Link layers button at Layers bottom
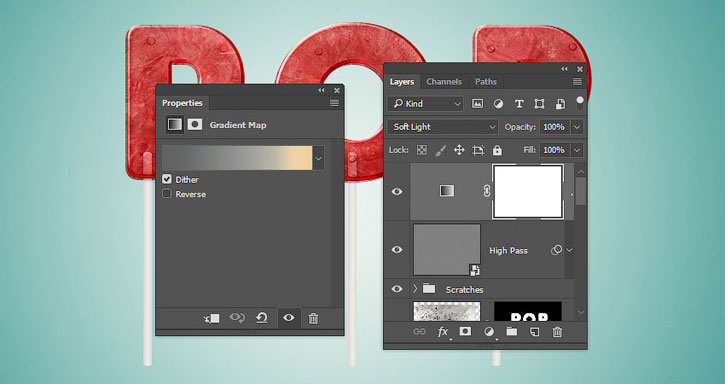 (x=419, y=331)
